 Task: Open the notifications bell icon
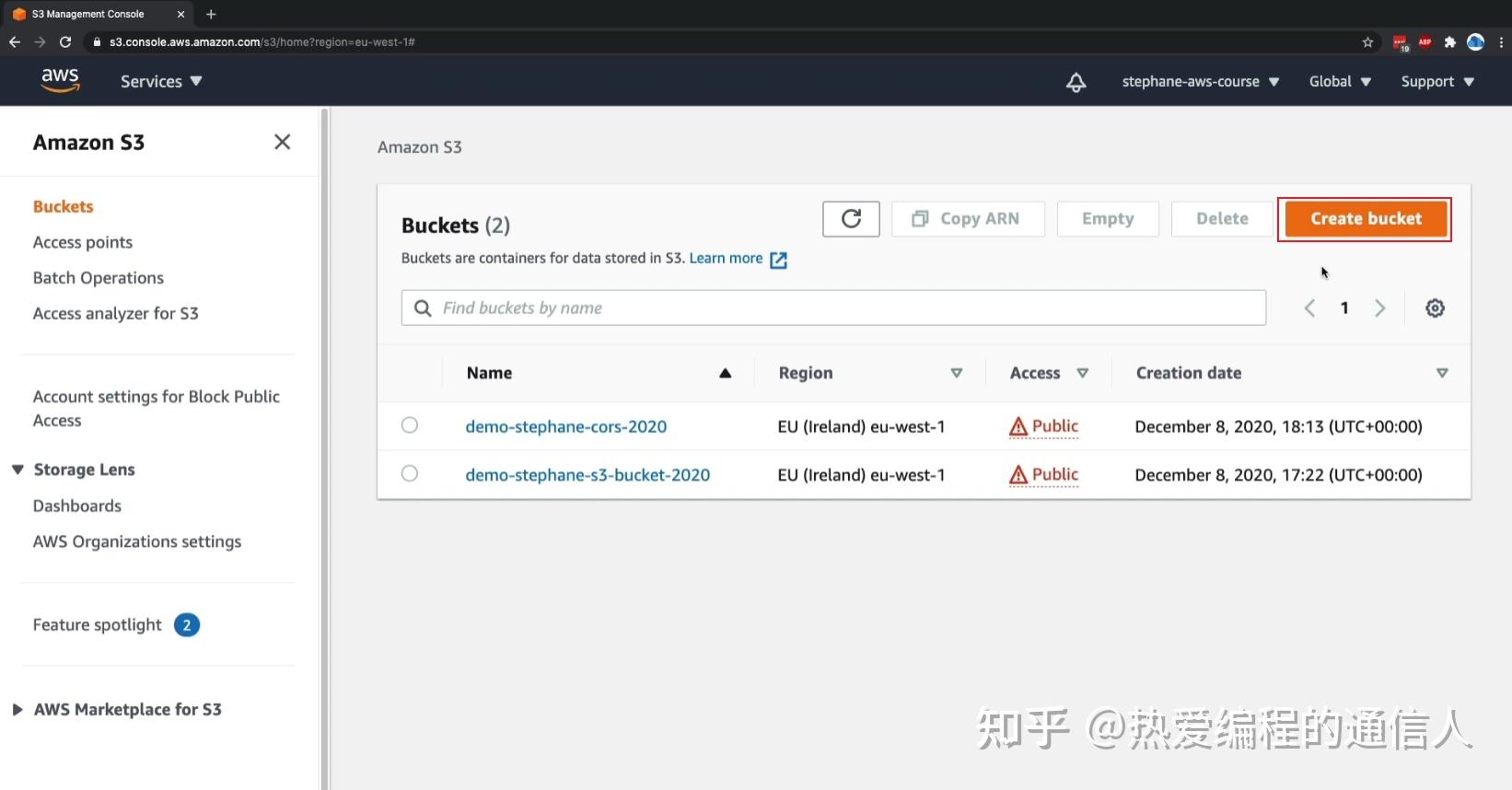point(1076,82)
